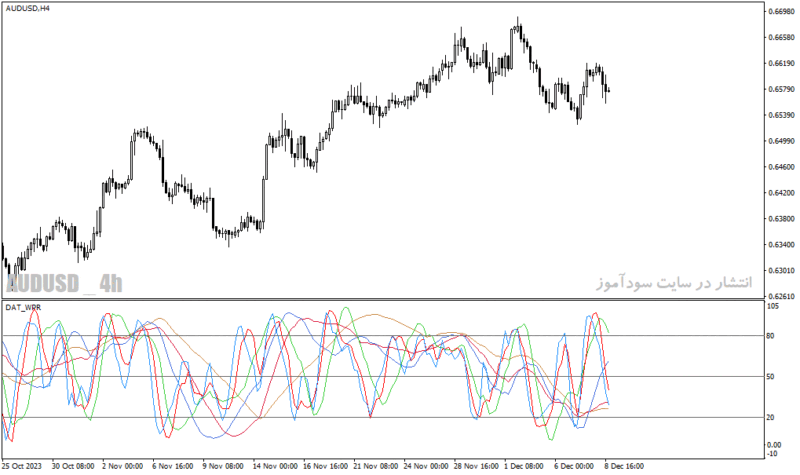Click the 2 Nov 00:00 time label
This screenshot has height=475, width=800.
[122, 466]
